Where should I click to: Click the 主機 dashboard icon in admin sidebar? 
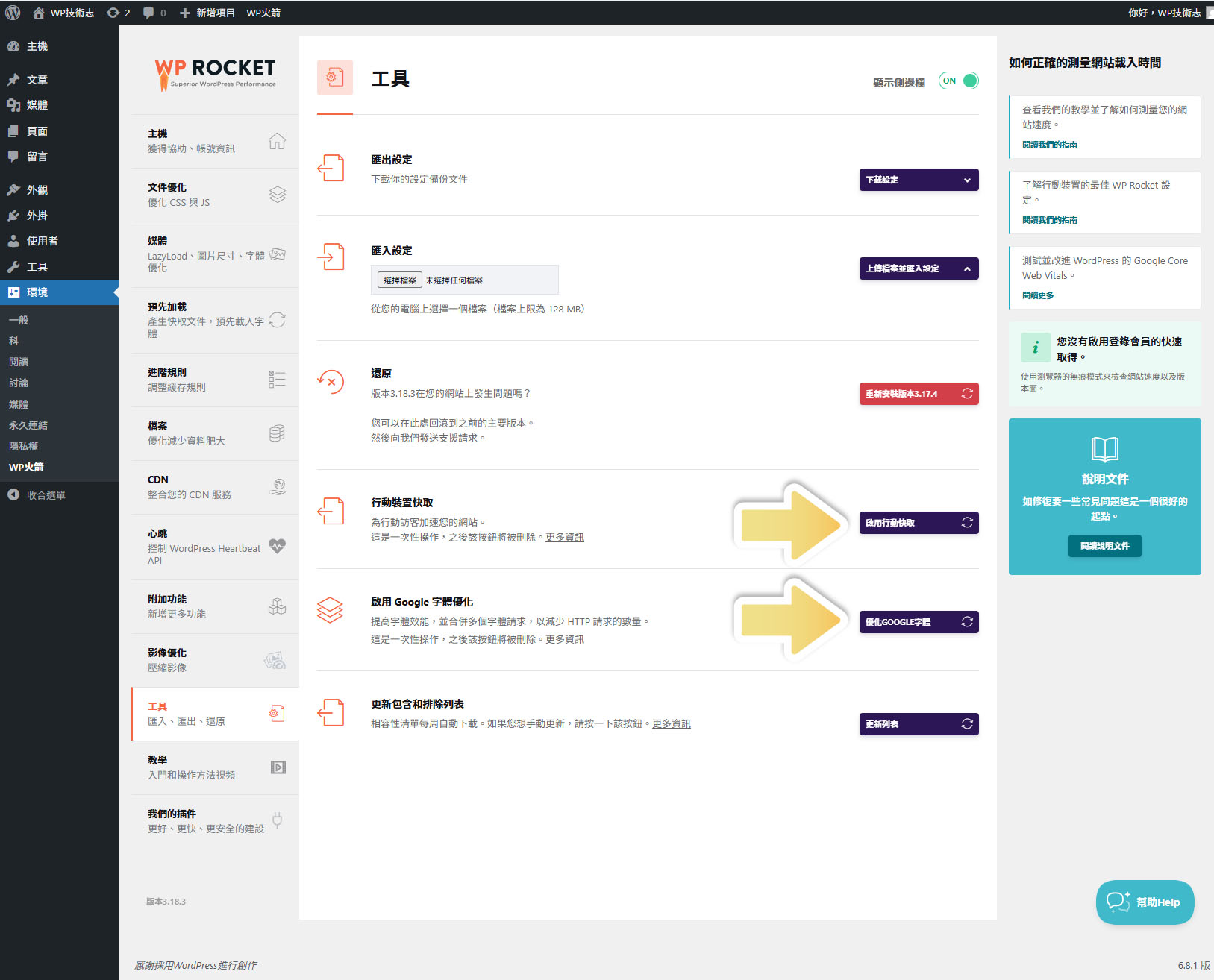point(13,46)
